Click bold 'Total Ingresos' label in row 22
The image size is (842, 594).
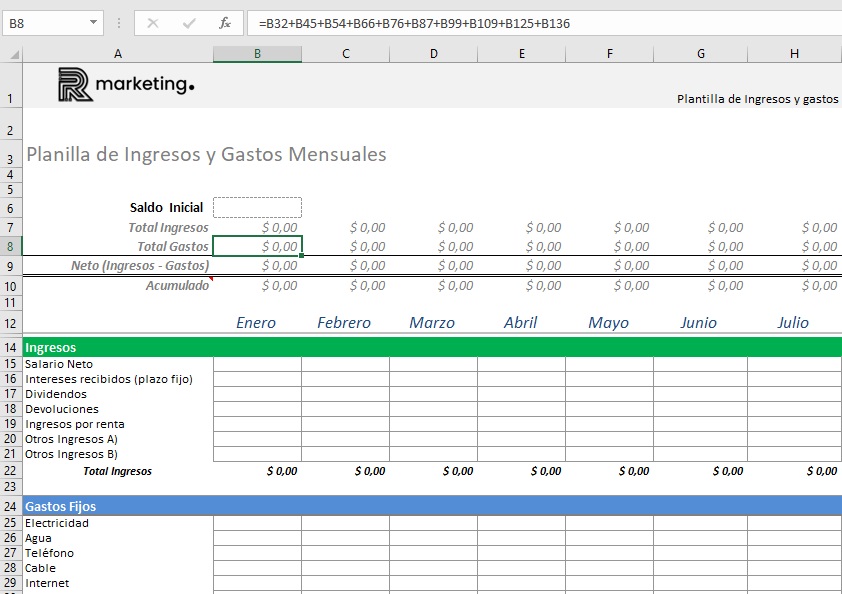tap(118, 471)
